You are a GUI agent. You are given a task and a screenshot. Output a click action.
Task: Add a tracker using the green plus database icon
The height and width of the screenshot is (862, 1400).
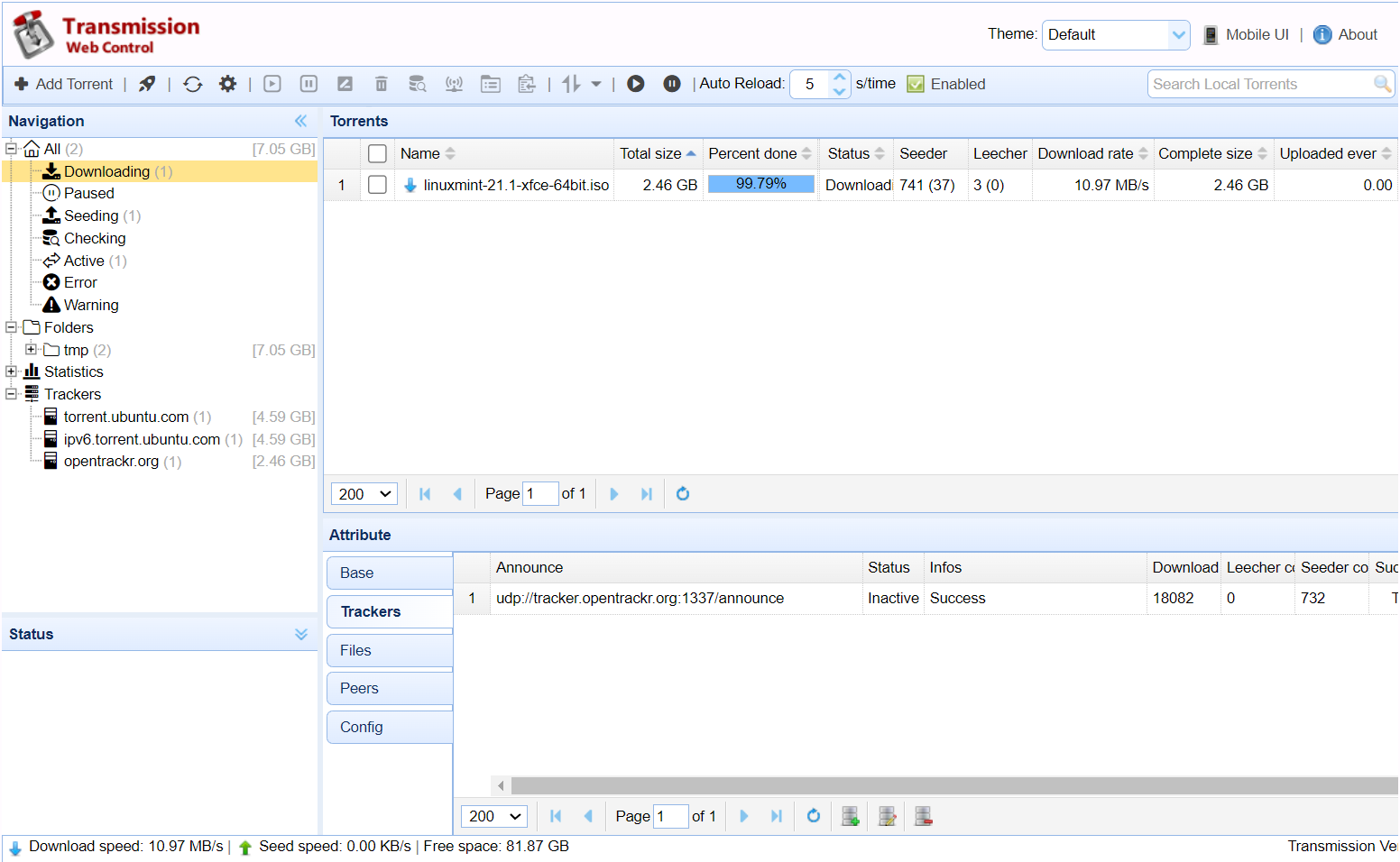pyautogui.click(x=849, y=816)
